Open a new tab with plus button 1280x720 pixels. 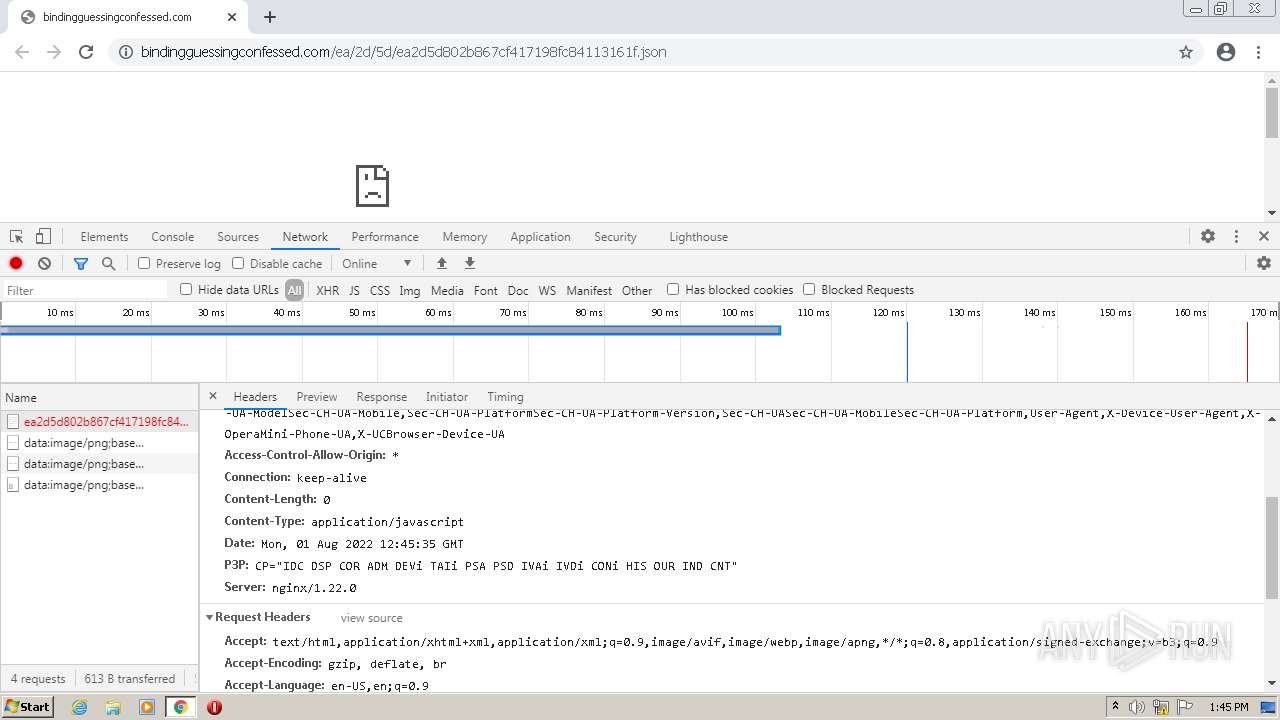[x=270, y=17]
